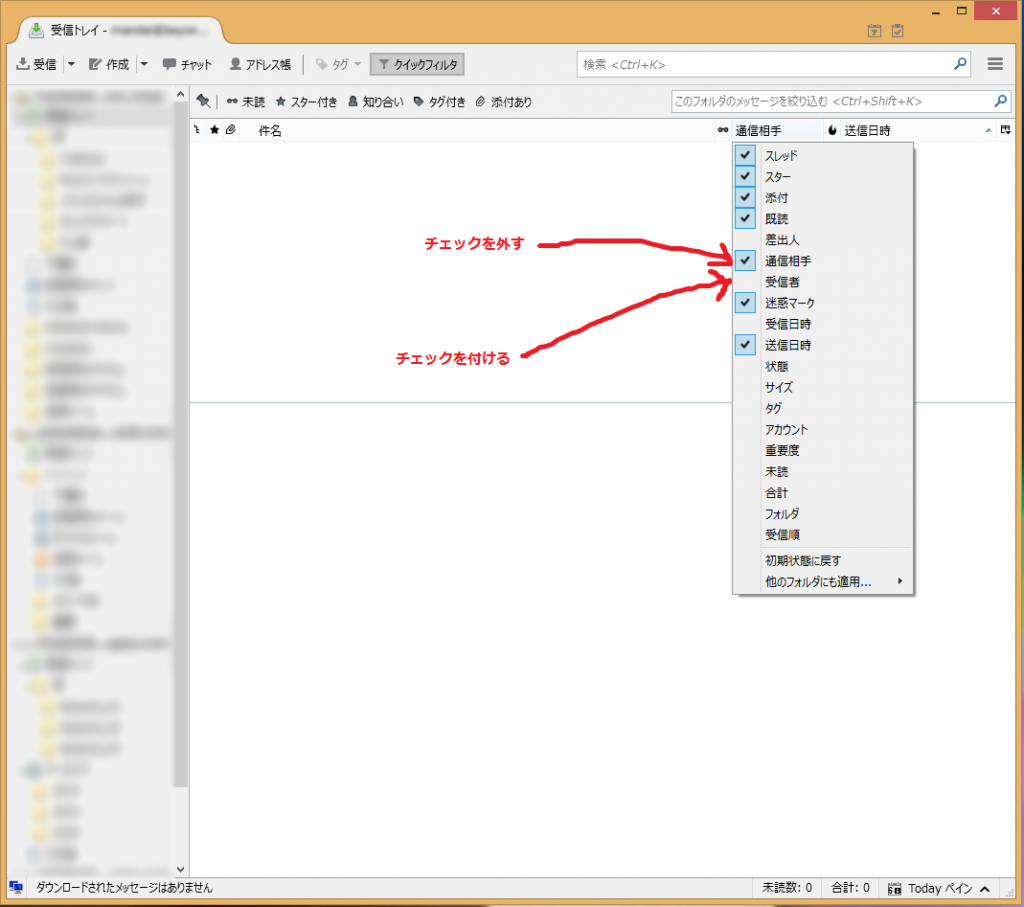Click the status bar online status icon
The height and width of the screenshot is (907, 1024).
click(x=16, y=887)
